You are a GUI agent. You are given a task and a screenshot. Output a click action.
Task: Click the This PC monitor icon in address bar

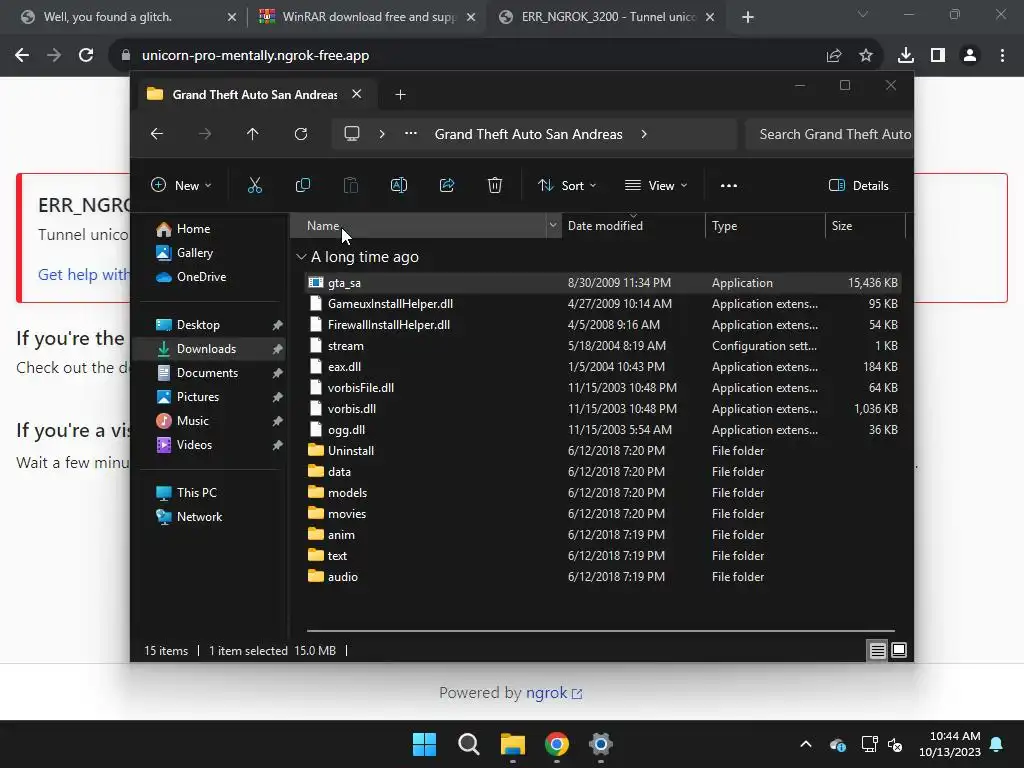pyautogui.click(x=352, y=134)
